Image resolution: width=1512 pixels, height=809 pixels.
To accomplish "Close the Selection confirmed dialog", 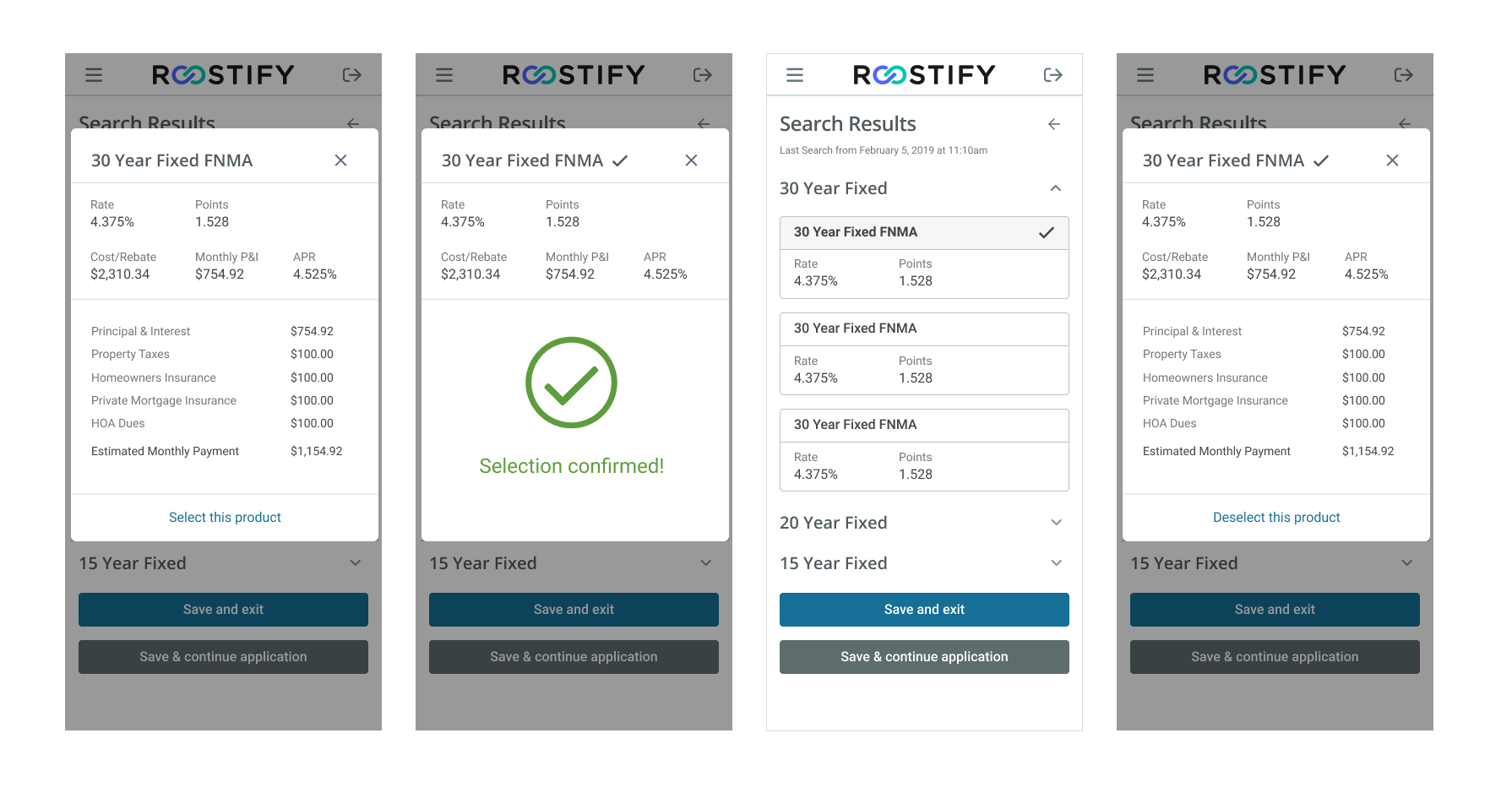I will tap(692, 160).
